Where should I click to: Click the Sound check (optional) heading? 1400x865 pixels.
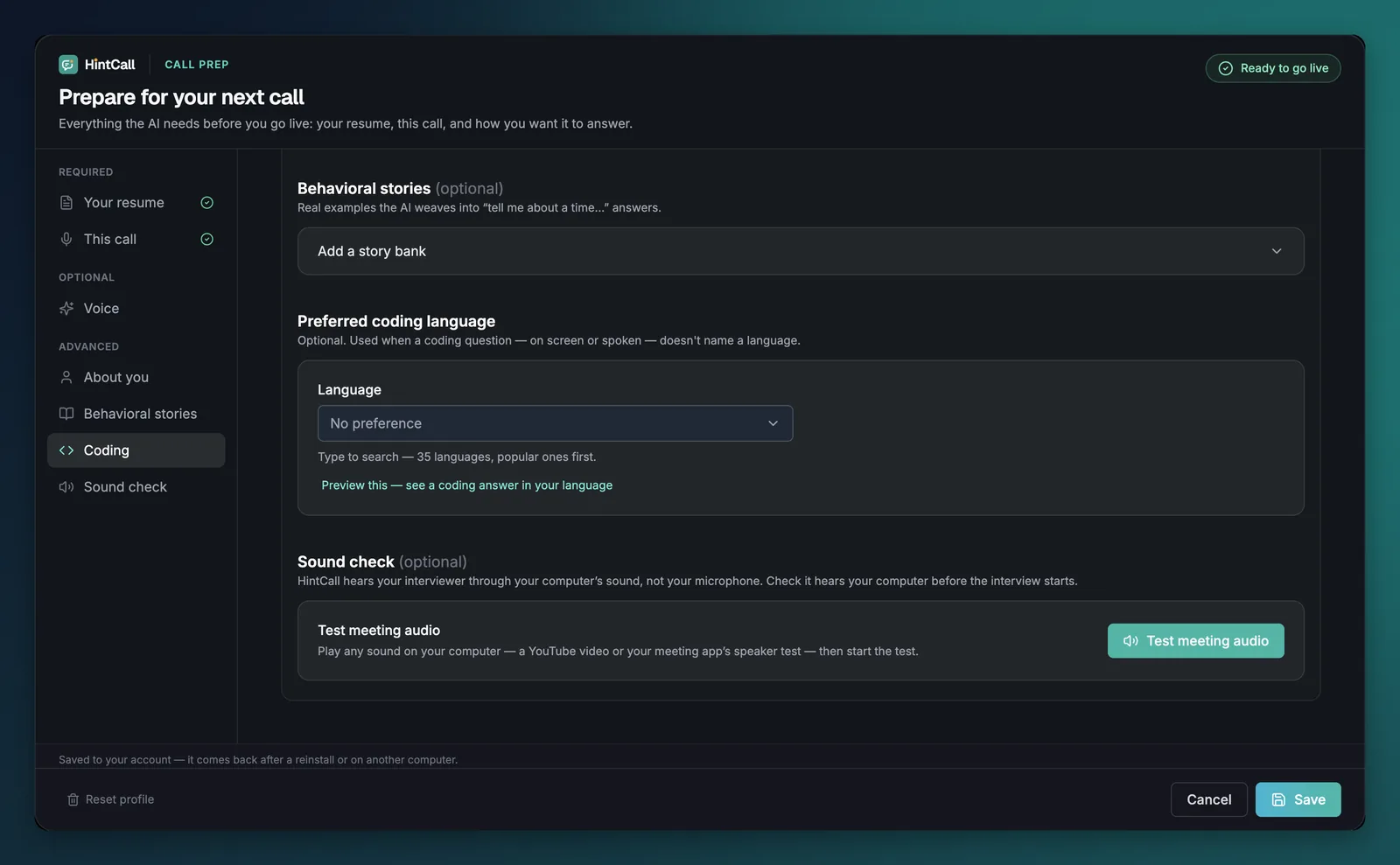tap(382, 562)
